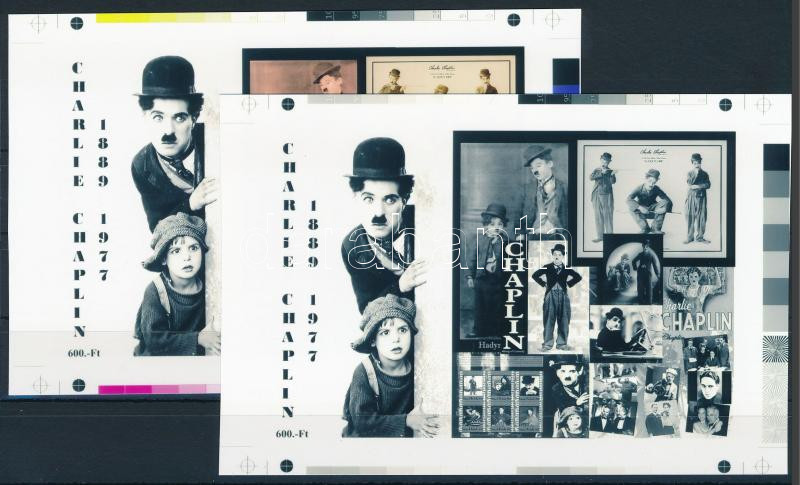This screenshot has height=485, width=800.
Task: Click the top-left black registration dot on the front sheet
Action: click(288, 104)
